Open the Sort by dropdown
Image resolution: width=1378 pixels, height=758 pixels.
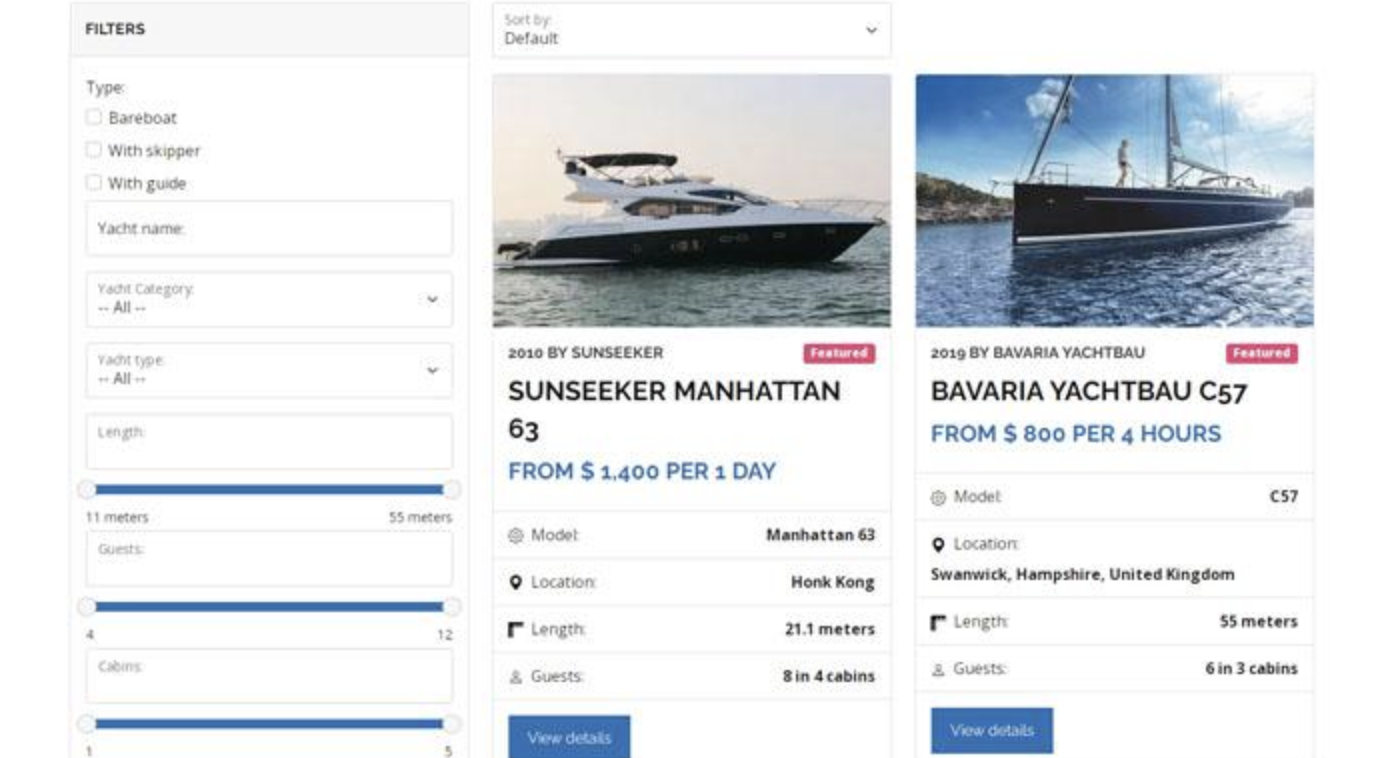coord(692,31)
